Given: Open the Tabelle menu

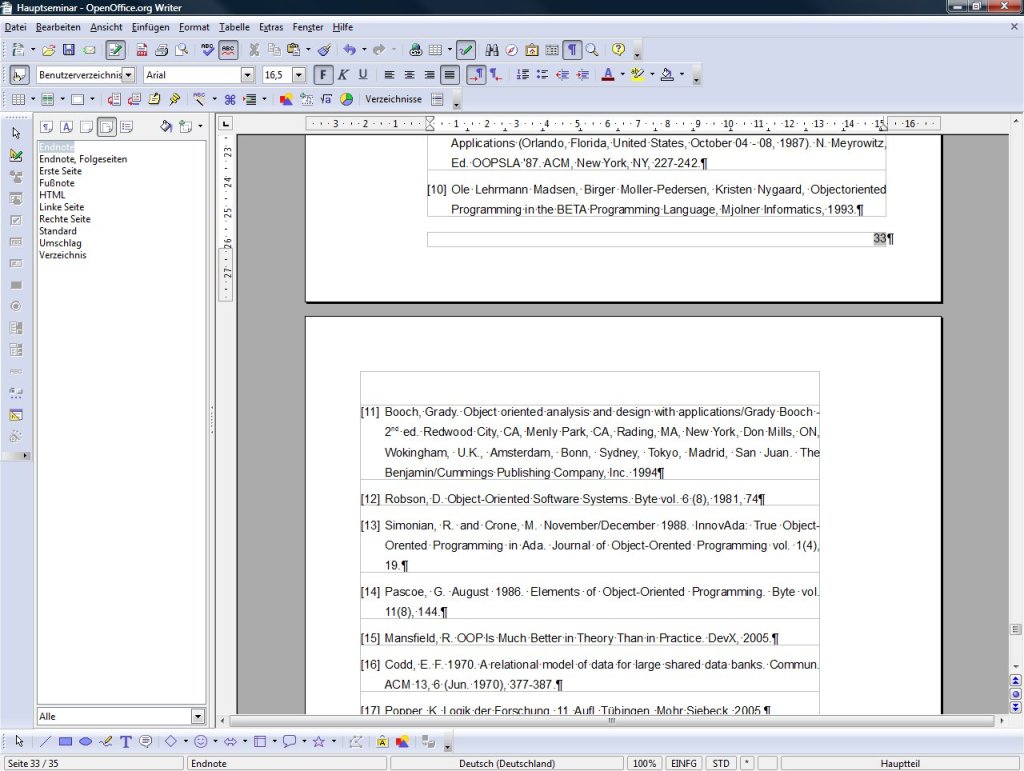Looking at the screenshot, I should [234, 27].
